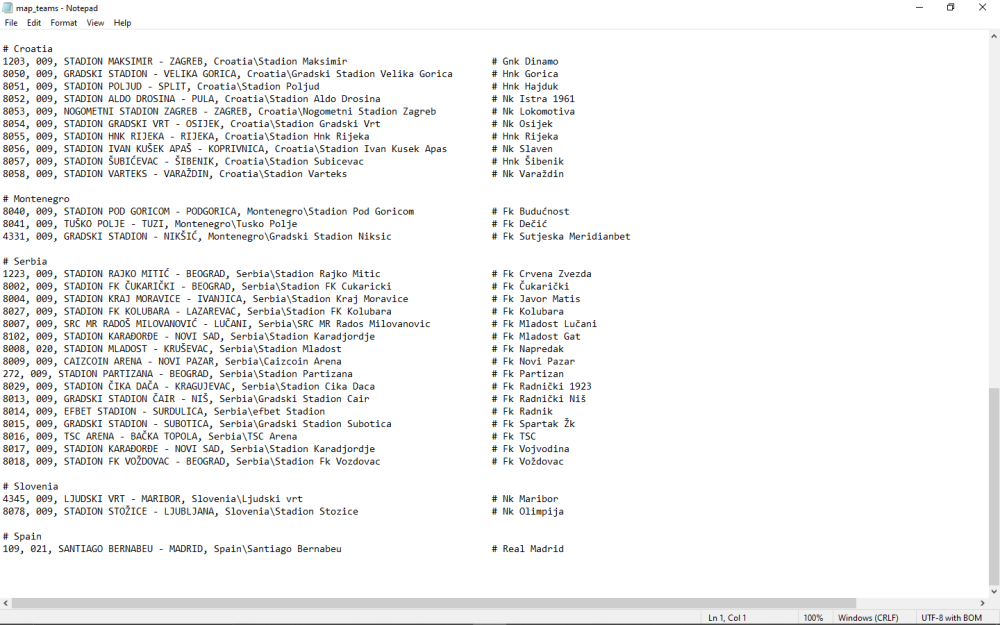This screenshot has width=1000, height=625.
Task: Click the # Spain section header
Action: pyautogui.click(x=22, y=535)
